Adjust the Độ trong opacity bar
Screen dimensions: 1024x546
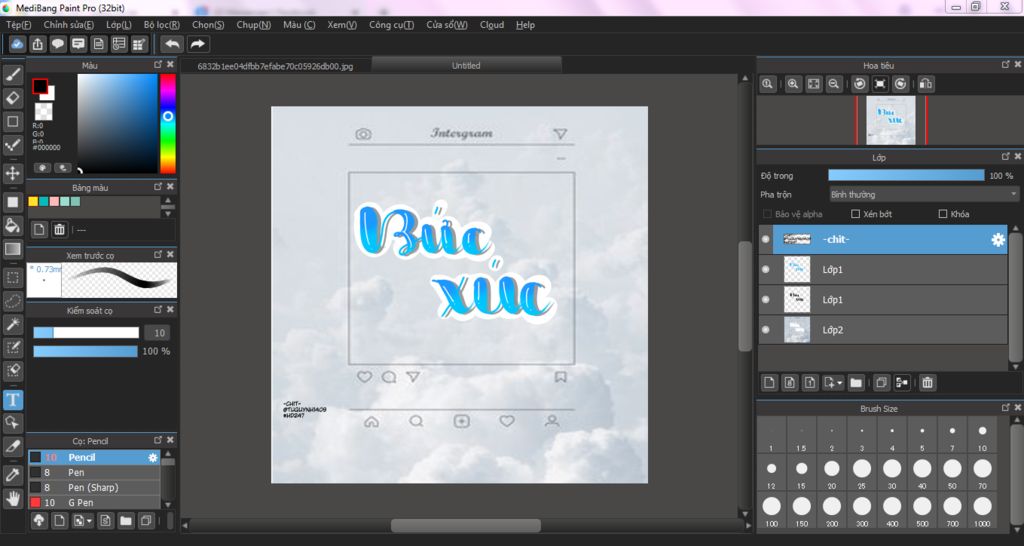[906, 175]
